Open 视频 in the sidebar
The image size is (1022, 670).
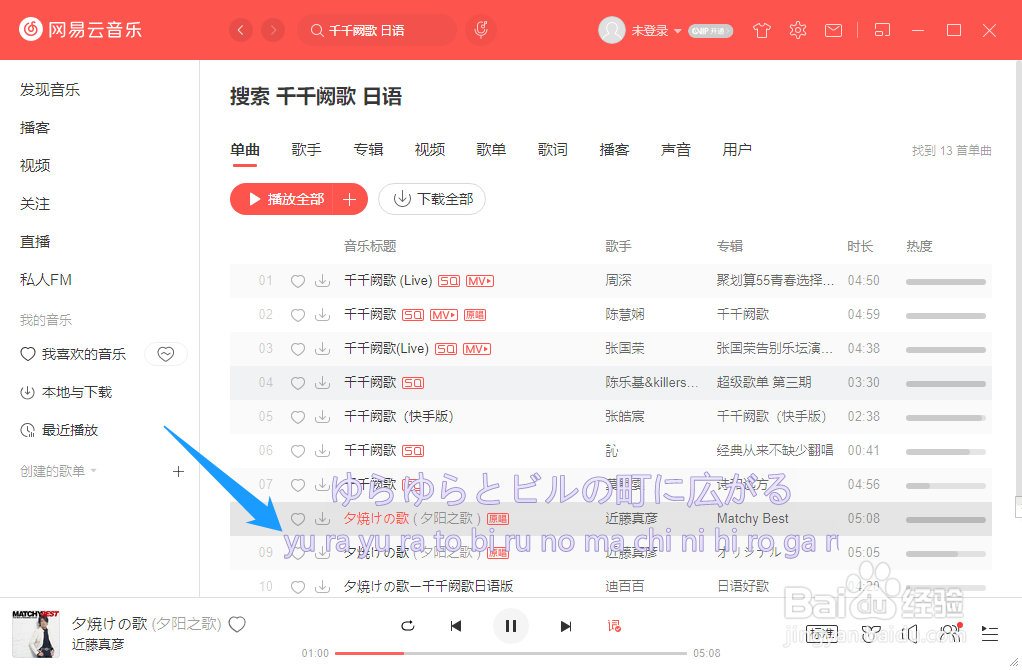click(x=35, y=166)
